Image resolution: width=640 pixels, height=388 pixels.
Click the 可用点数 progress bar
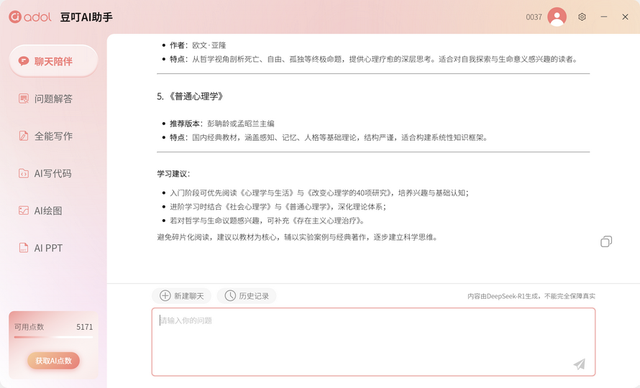(x=53, y=337)
